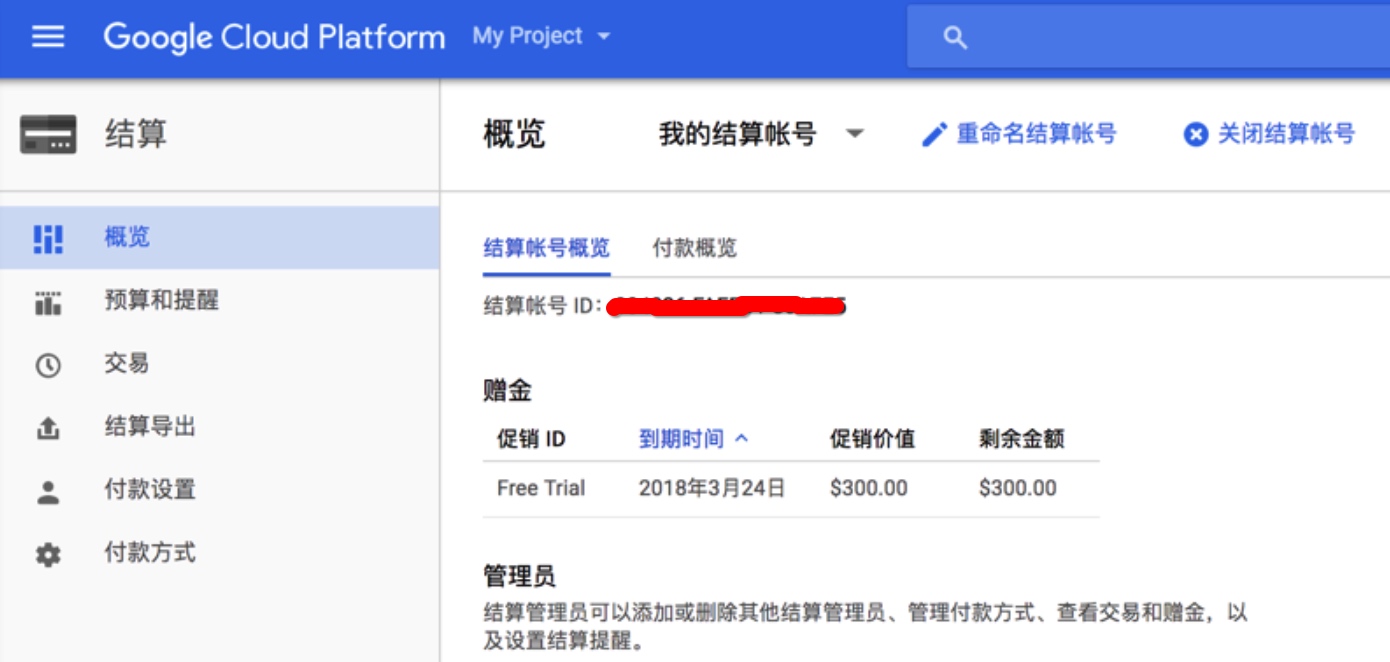
Task: Click the 付款方式 gear icon
Action: 48,554
